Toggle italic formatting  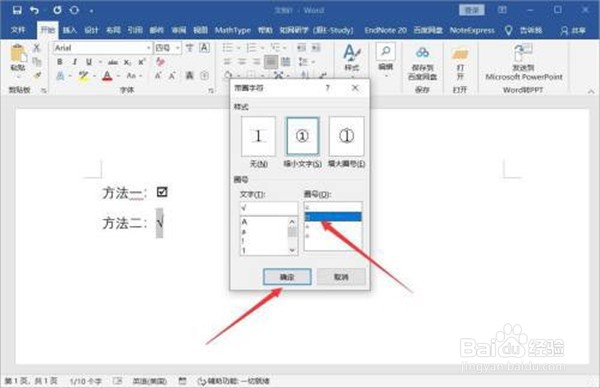click(x=75, y=62)
